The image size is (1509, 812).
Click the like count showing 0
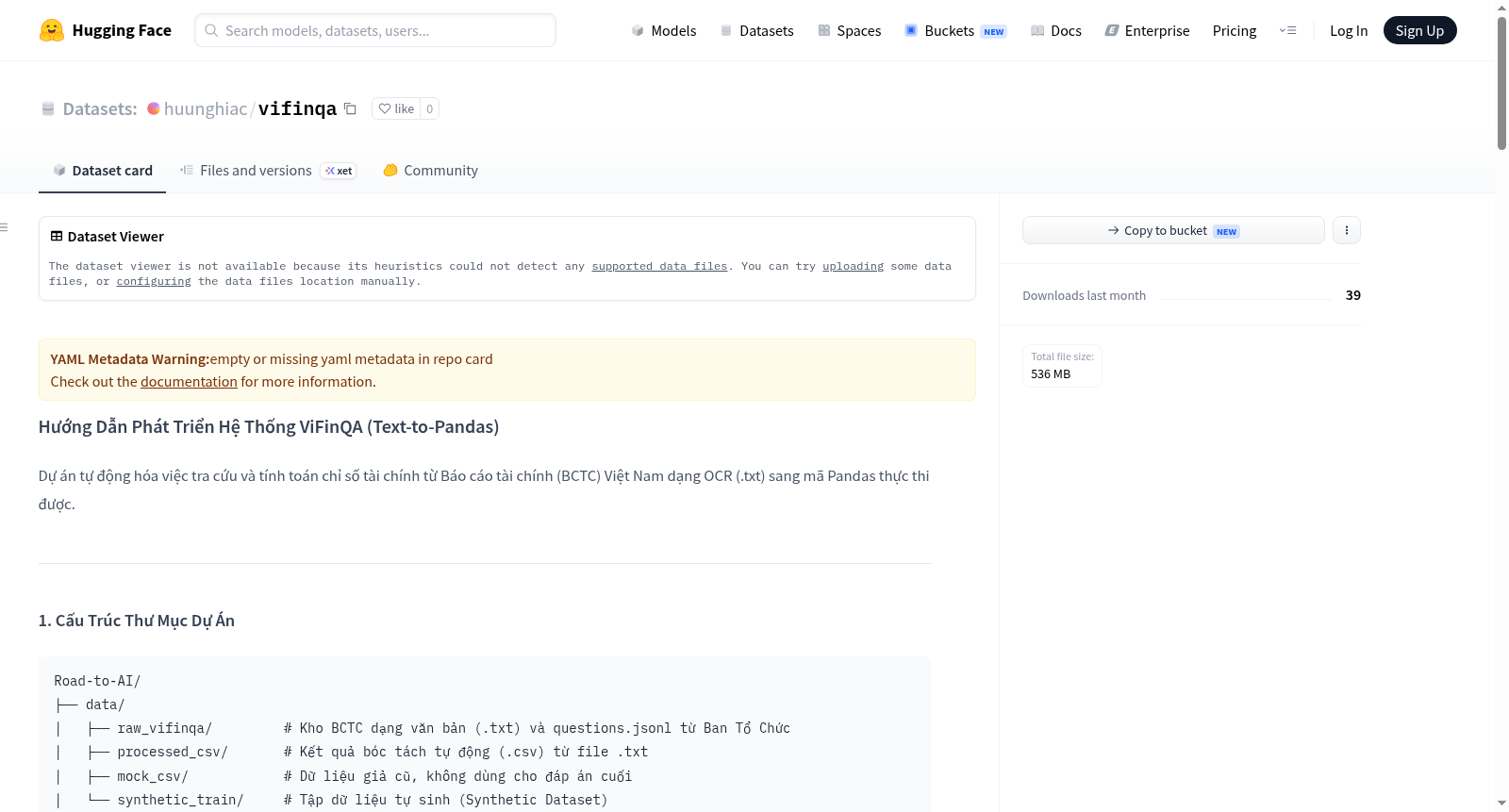430,108
